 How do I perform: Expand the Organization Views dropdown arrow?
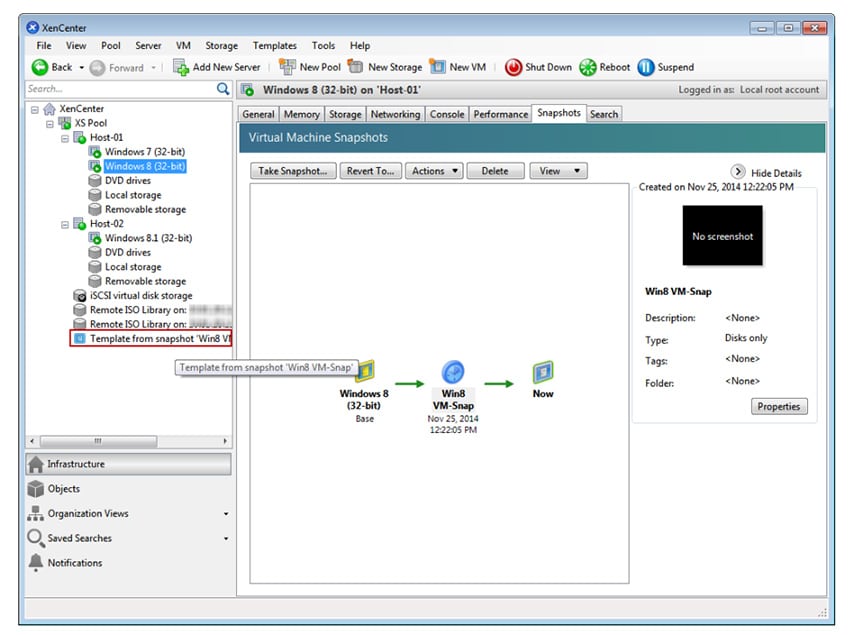226,514
